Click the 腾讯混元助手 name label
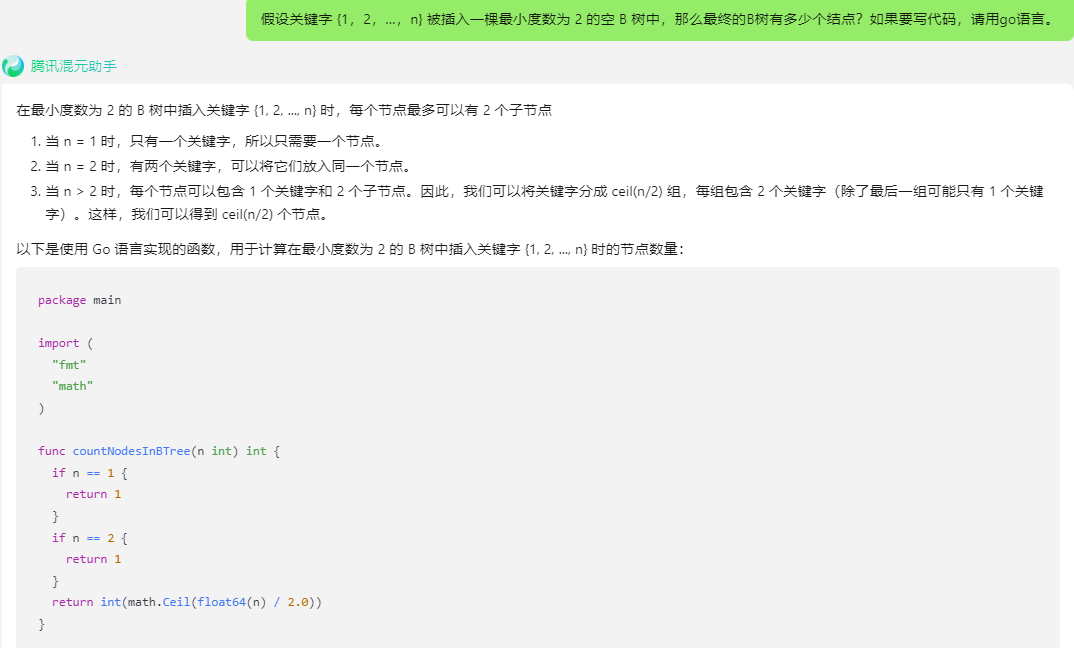This screenshot has height=648, width=1074. pos(73,66)
